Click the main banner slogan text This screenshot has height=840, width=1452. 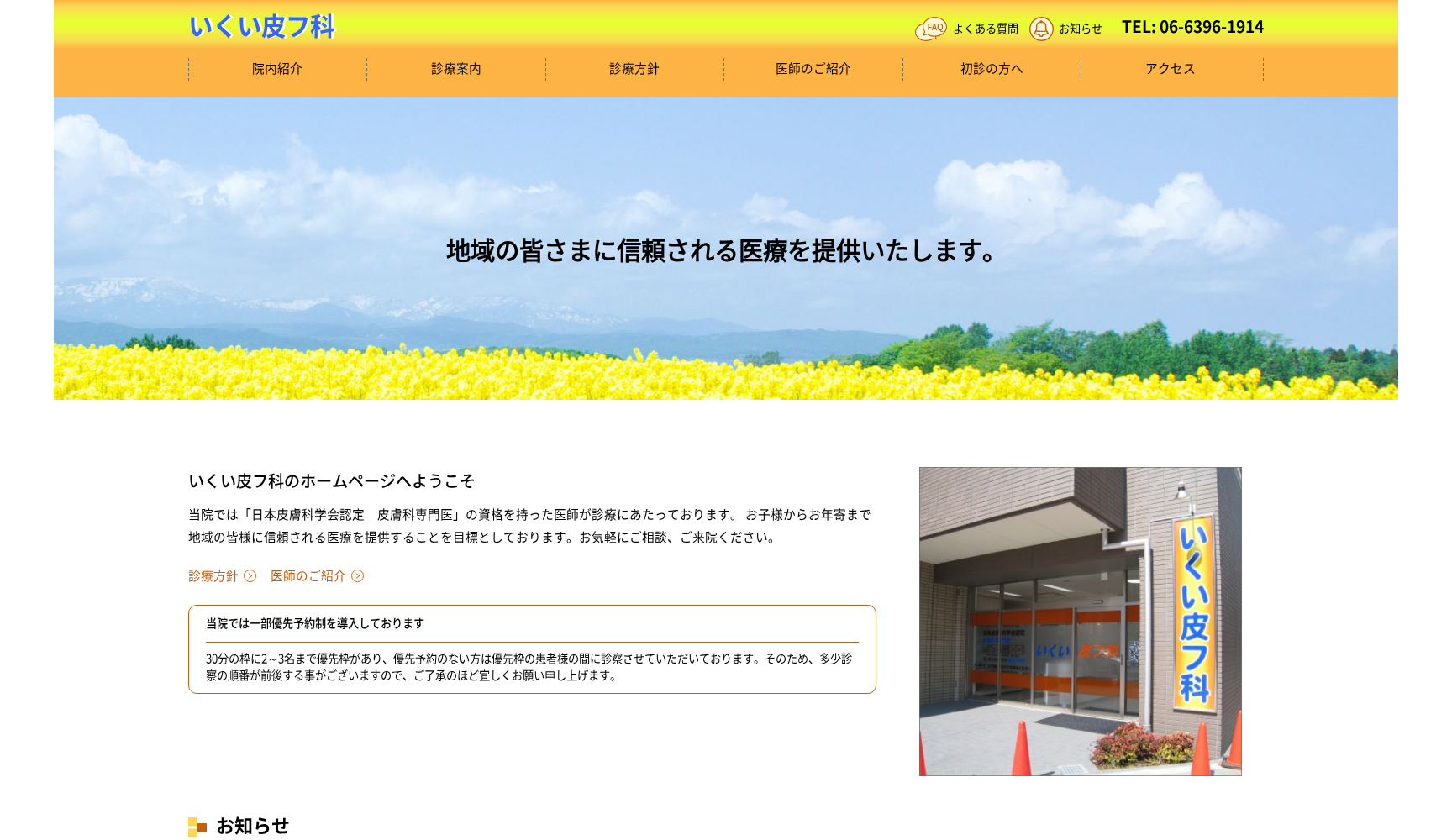pos(721,249)
